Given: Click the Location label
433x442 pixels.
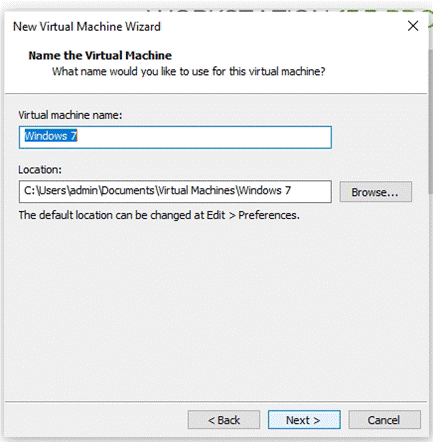Looking at the screenshot, I should pyautogui.click(x=40, y=170).
